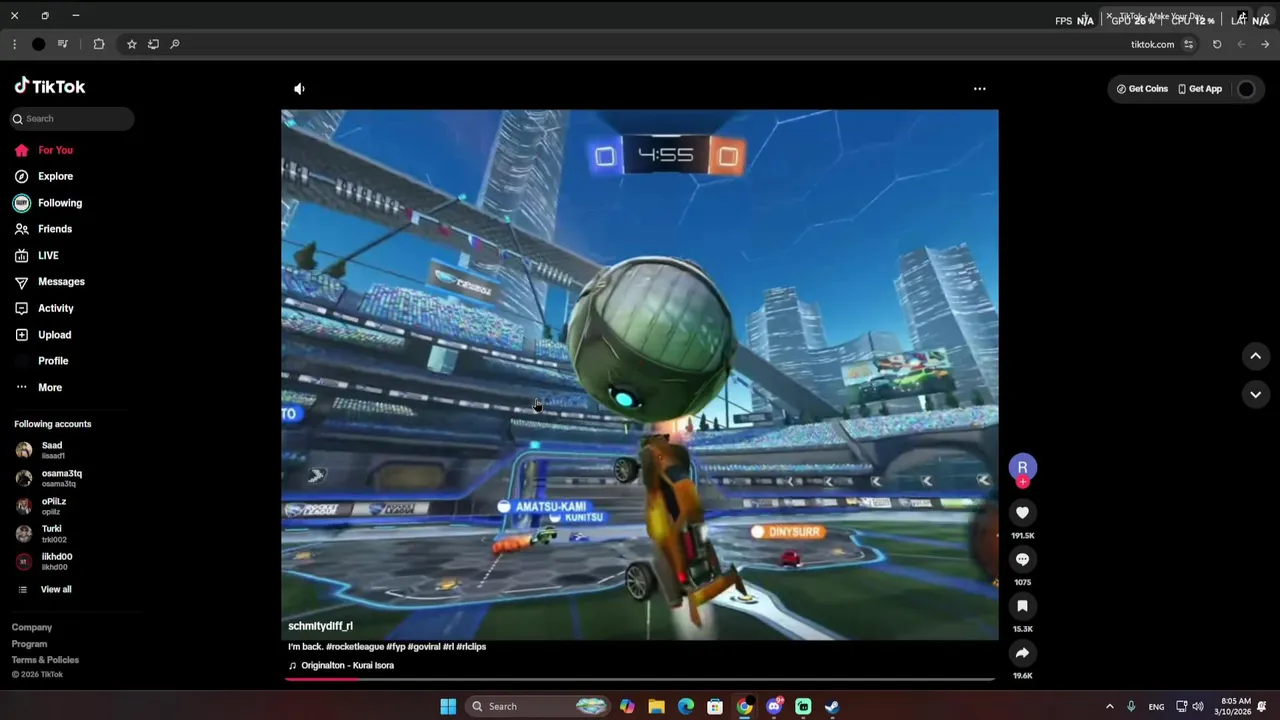This screenshot has height=720, width=1280.
Task: Click the Get Coins button
Action: tap(1142, 89)
